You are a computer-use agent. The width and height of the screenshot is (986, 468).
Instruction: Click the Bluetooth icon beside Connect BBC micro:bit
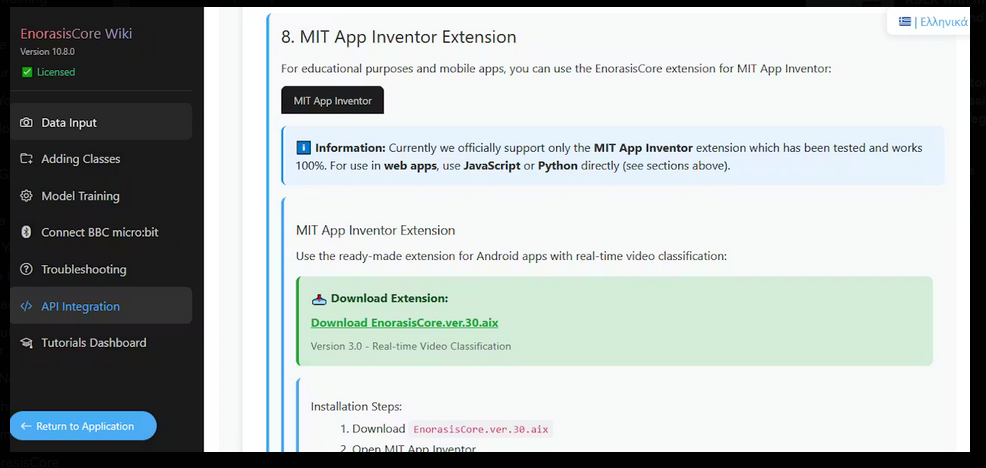(26, 232)
